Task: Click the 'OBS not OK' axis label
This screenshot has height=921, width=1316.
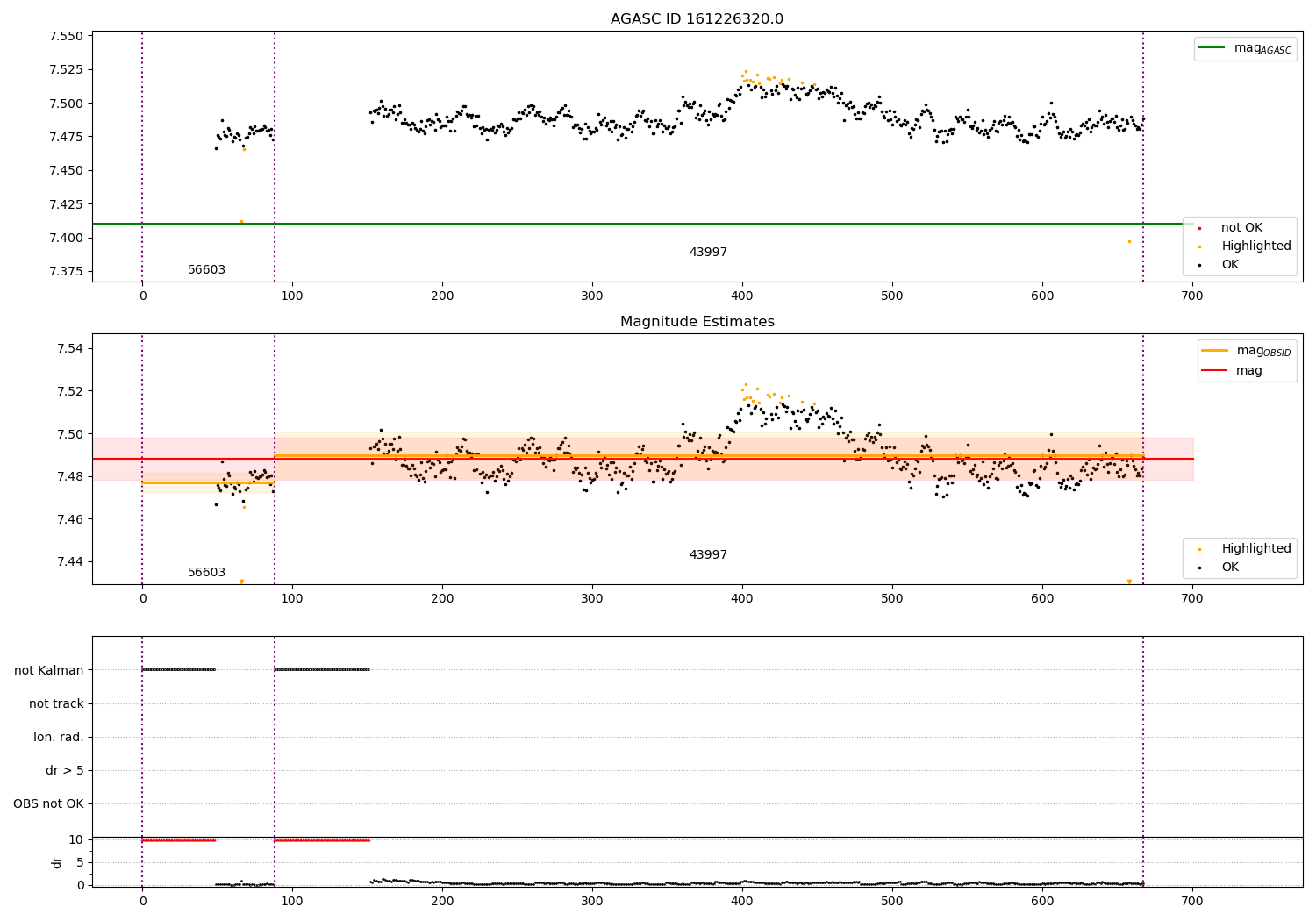Action: click(x=48, y=803)
